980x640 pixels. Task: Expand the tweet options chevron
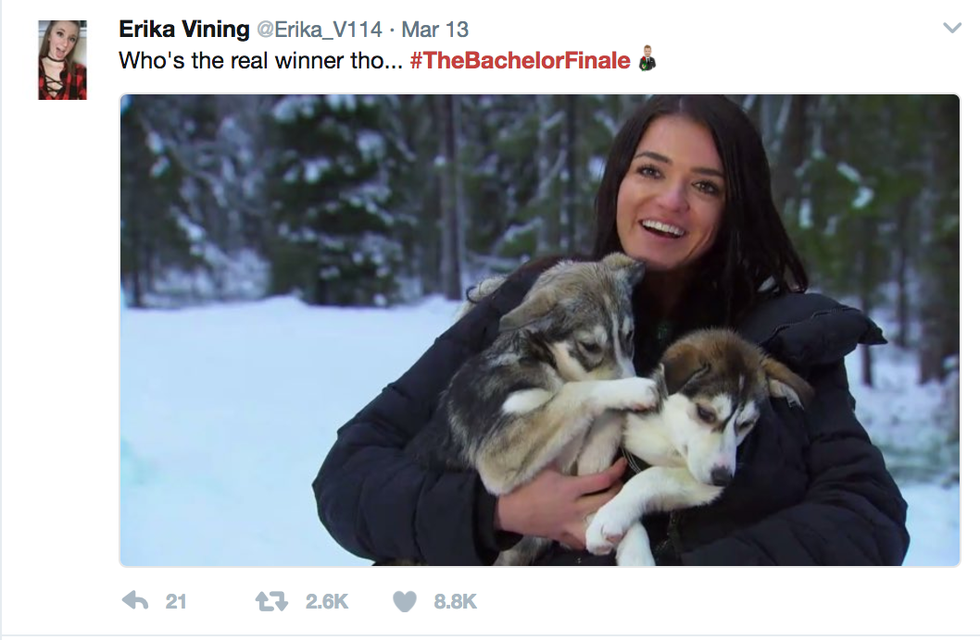tap(951, 29)
